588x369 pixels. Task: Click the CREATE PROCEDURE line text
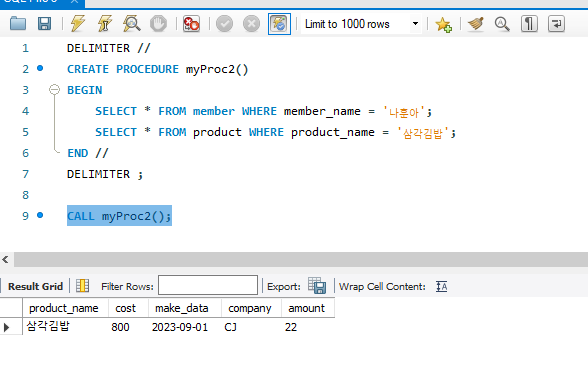[x=158, y=69]
